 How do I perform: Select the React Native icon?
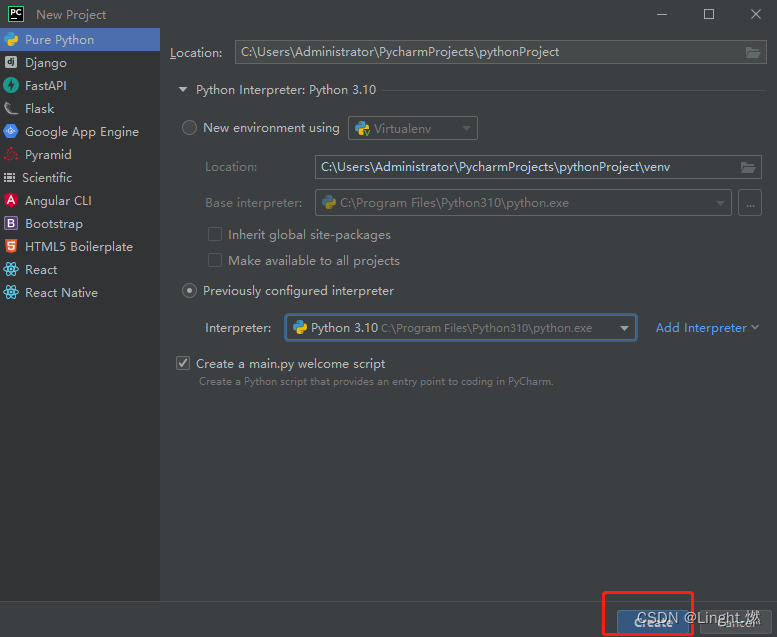click(11, 292)
